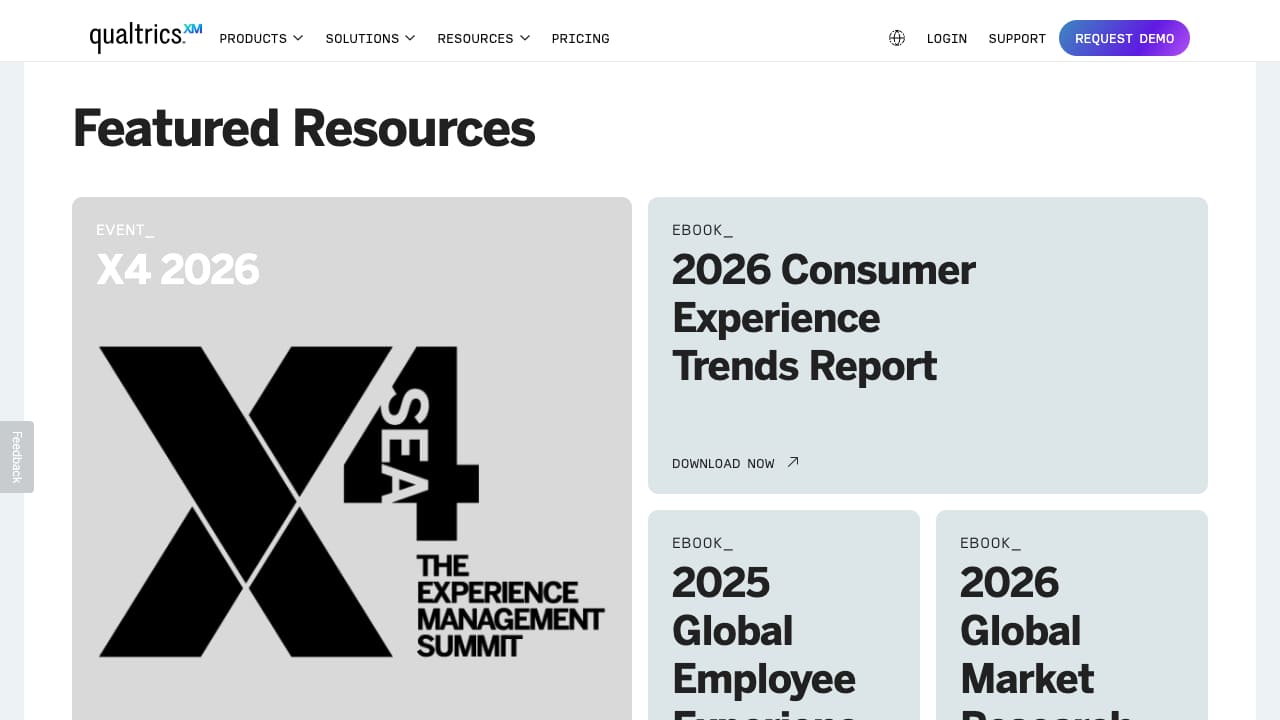Open the Products menu
This screenshot has height=720, width=1280.
coord(253,38)
